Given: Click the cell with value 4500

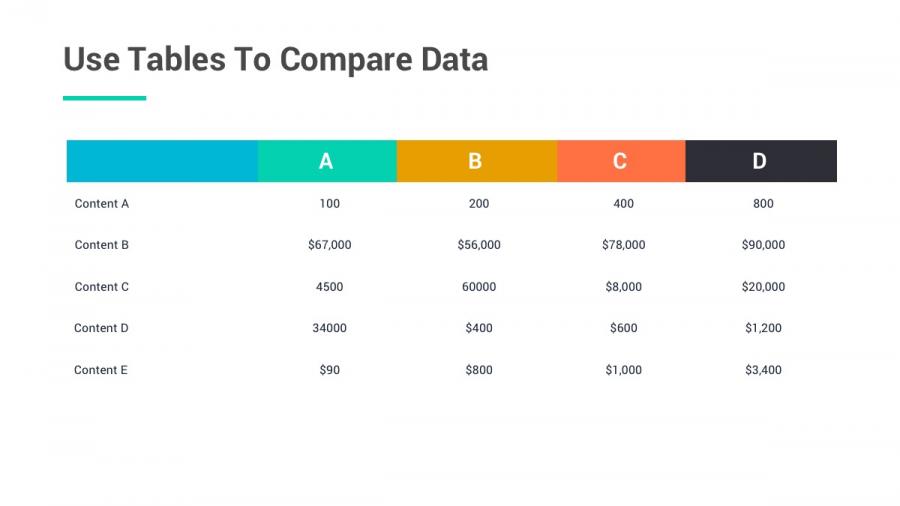Looking at the screenshot, I should pos(330,287).
